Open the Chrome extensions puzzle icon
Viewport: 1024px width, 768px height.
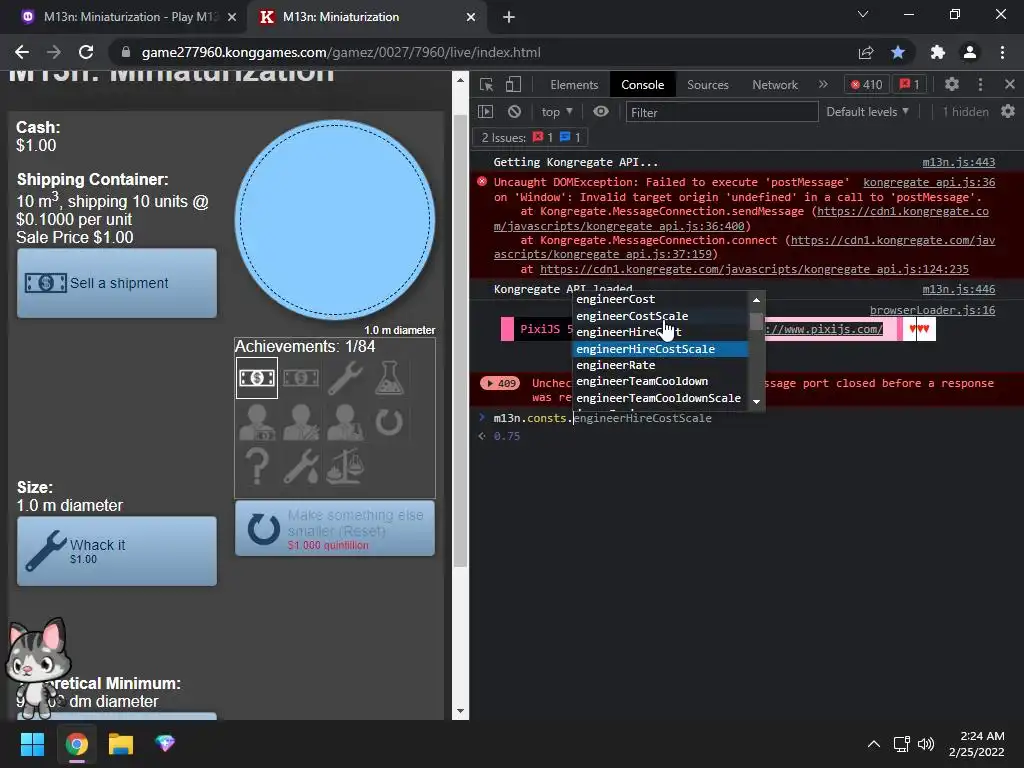coord(937,52)
